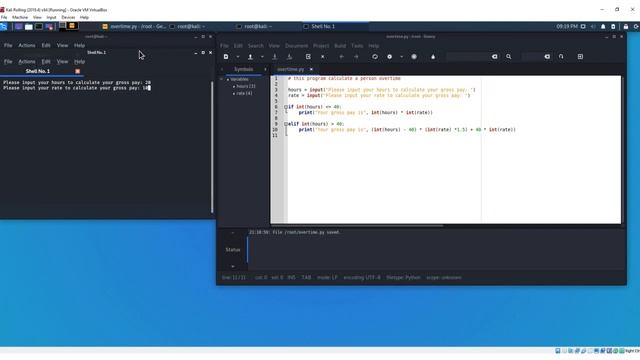Screen dimensions: 640x360
Task: Open the Kali applications menu icon
Action: (4, 27)
